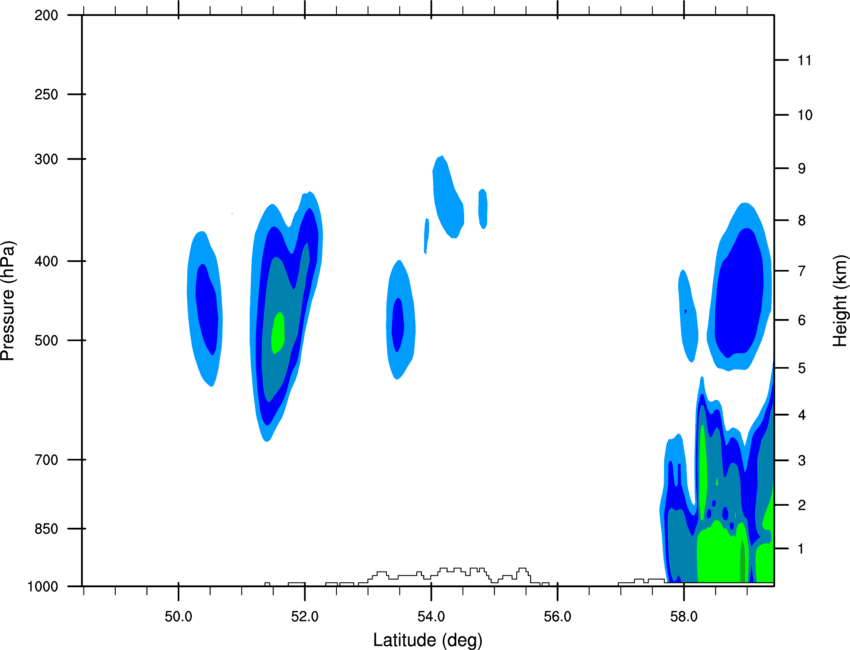Click the terrain outline near latitude 54.5

(x=459, y=575)
